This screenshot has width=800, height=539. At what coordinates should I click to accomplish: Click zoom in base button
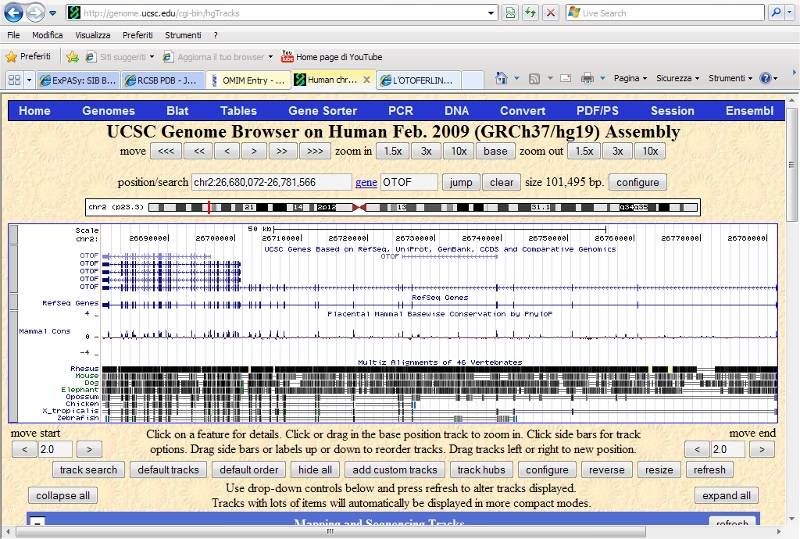coord(495,151)
